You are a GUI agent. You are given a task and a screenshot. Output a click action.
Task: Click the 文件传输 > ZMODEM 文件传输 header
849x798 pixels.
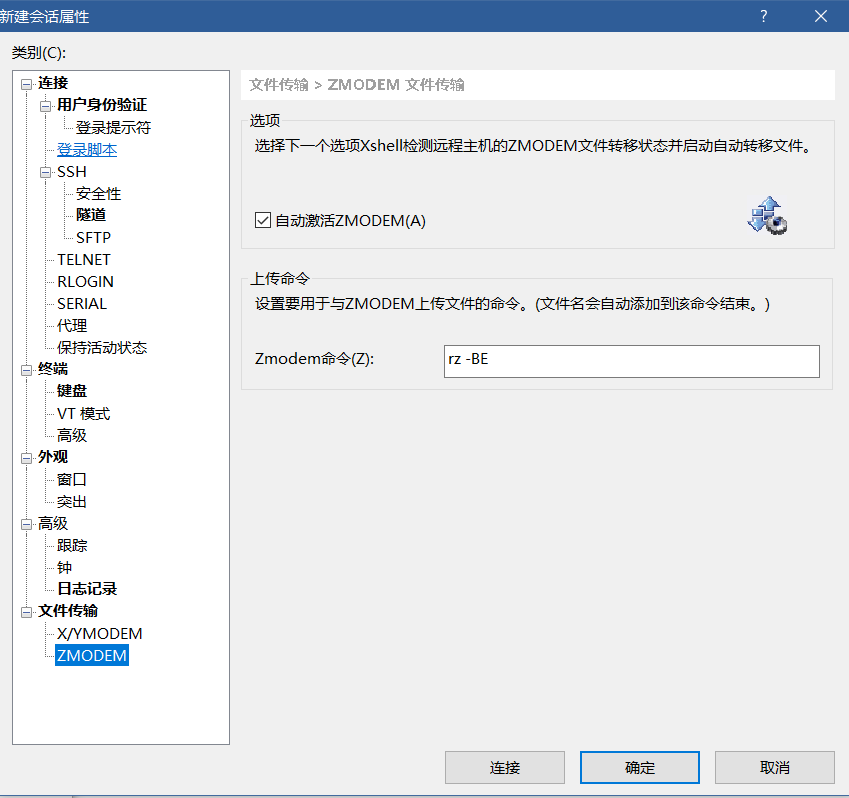pyautogui.click(x=357, y=84)
